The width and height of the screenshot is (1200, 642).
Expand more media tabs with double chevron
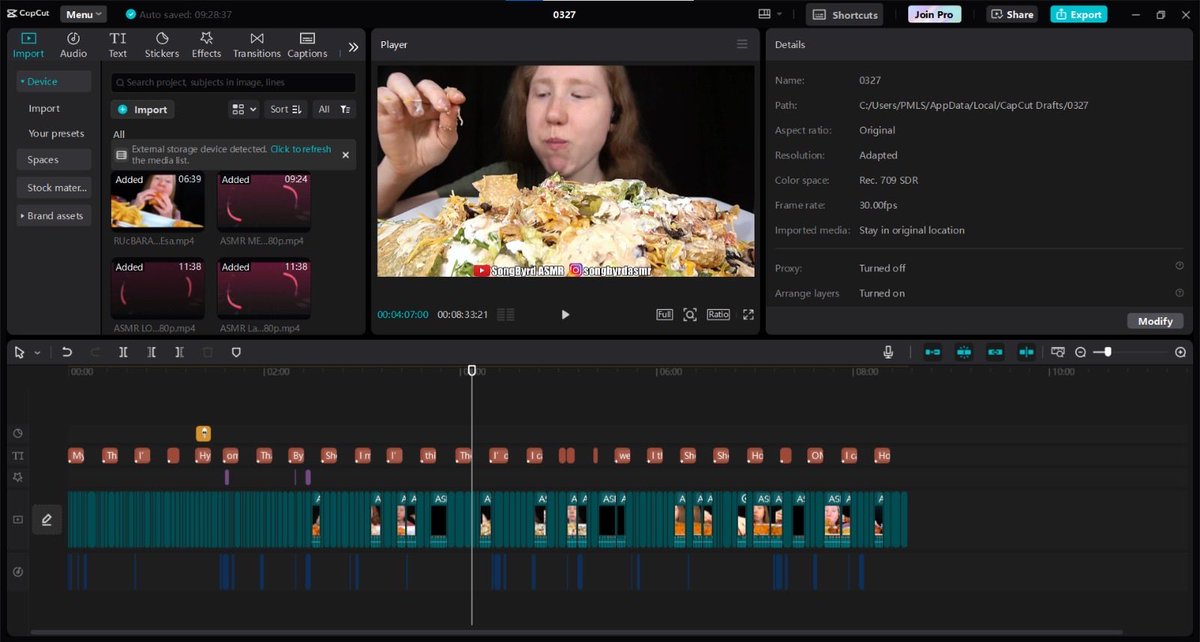[x=353, y=46]
